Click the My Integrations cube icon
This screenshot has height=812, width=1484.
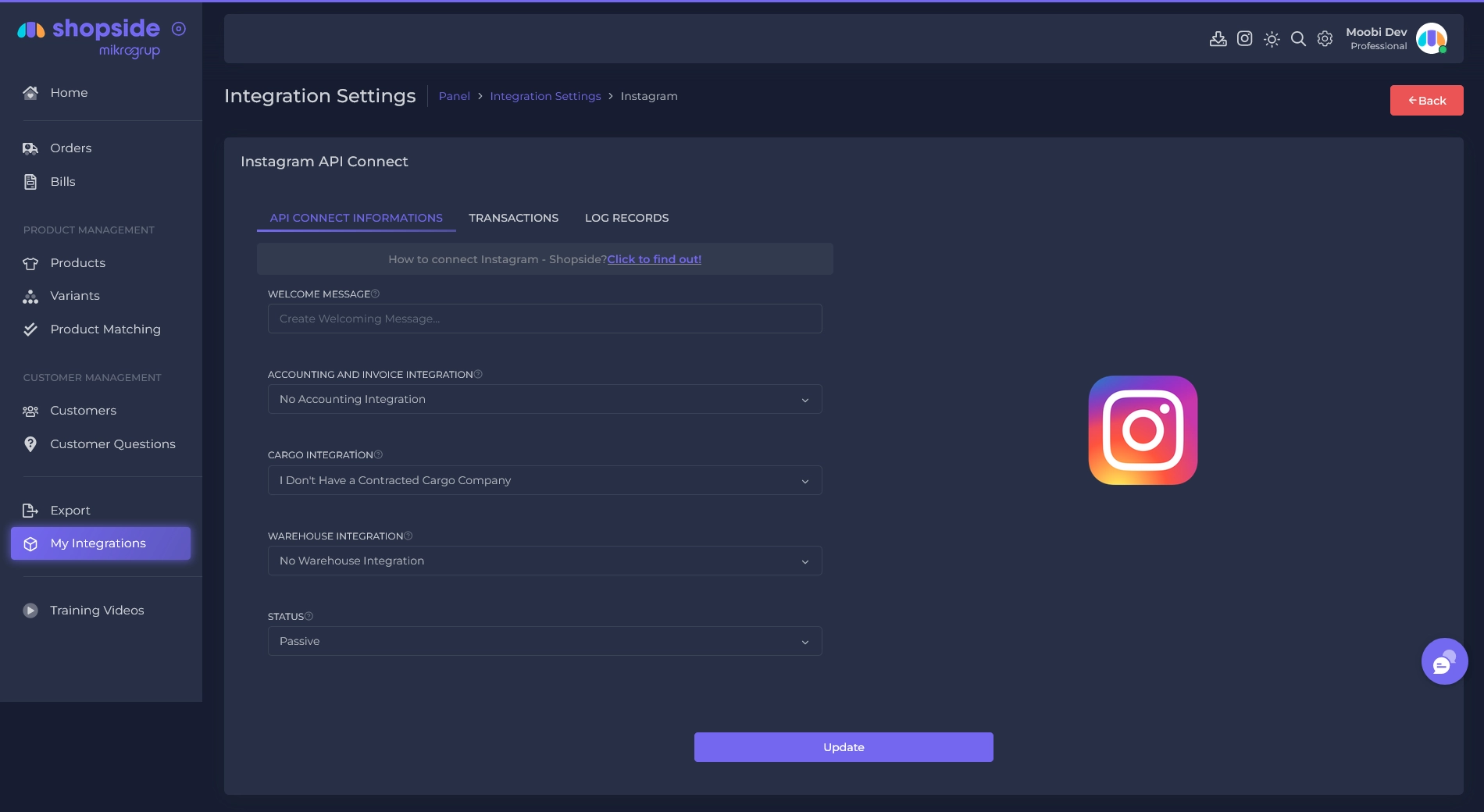[30, 544]
